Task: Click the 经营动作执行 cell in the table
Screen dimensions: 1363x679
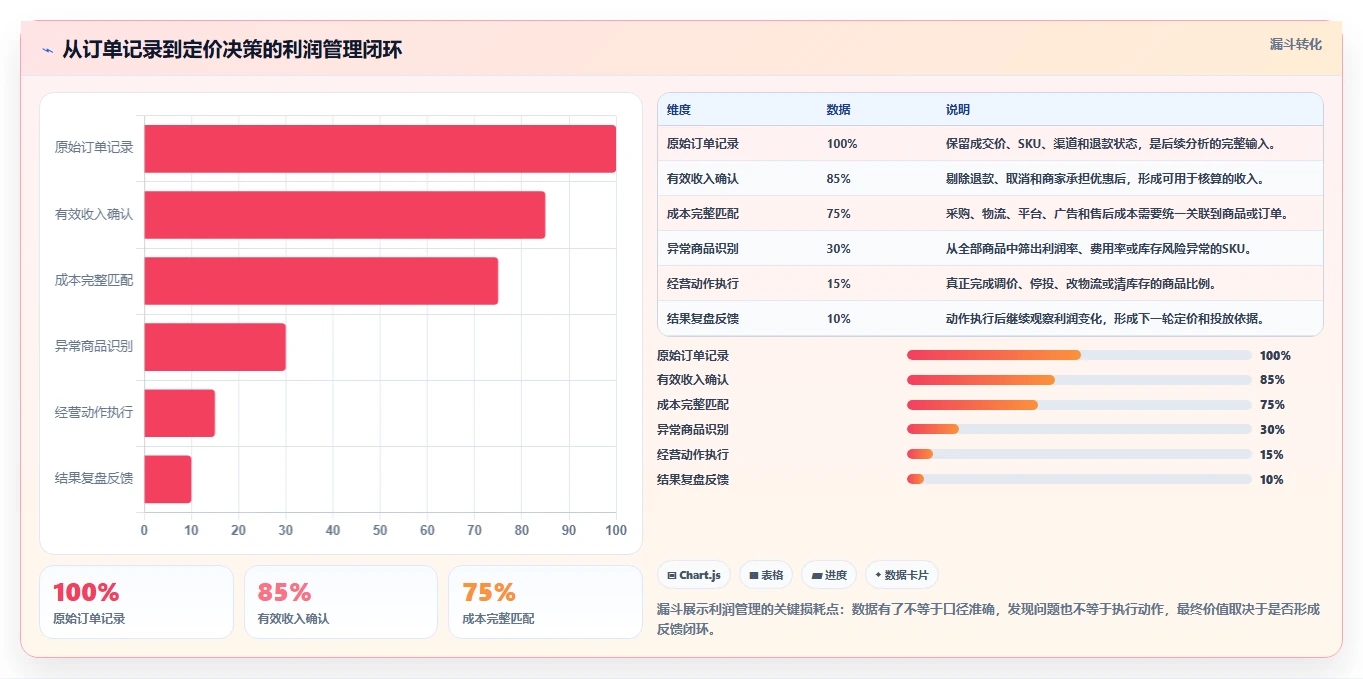Action: [x=703, y=284]
